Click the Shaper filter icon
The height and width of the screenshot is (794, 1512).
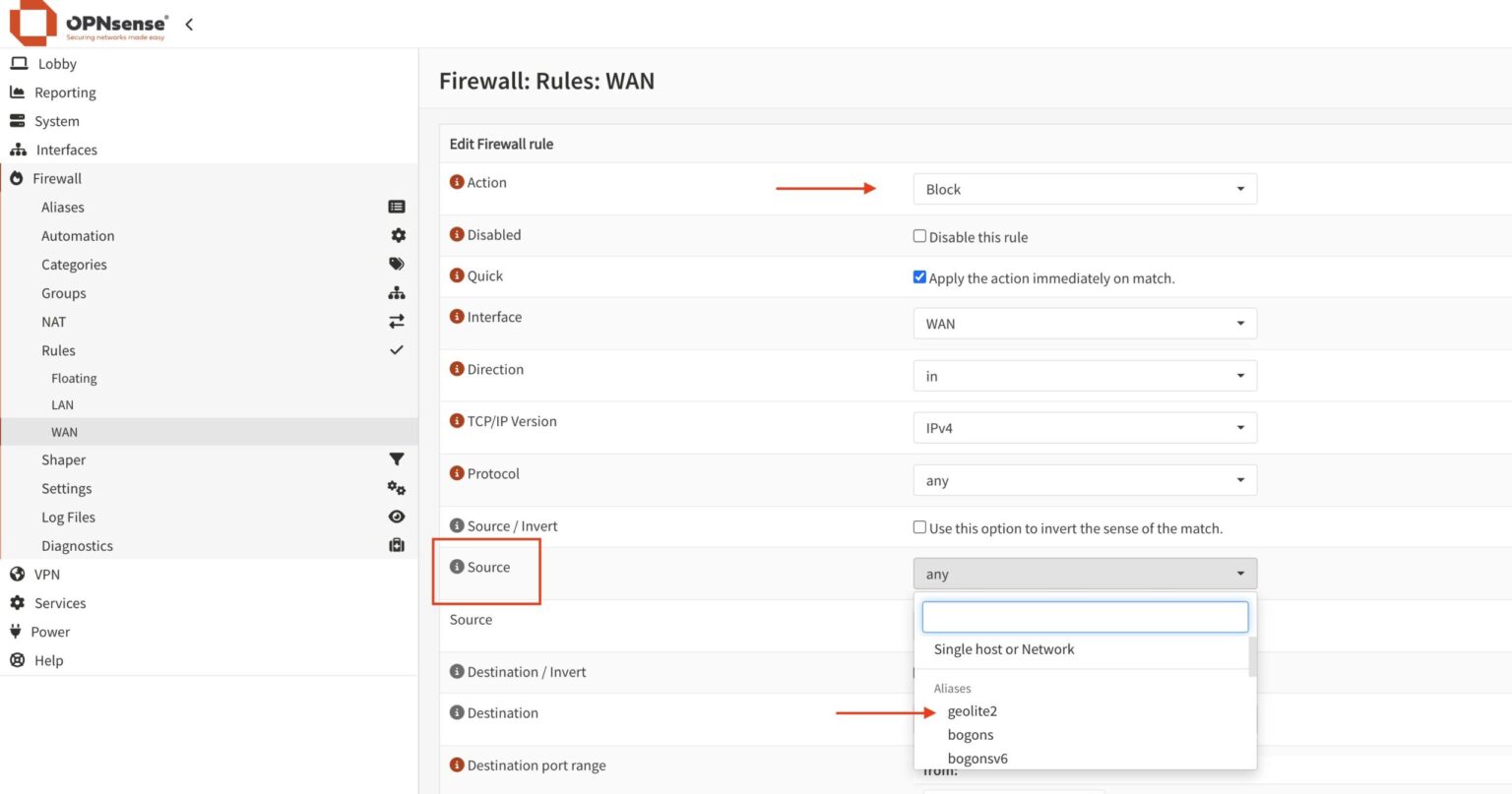tap(396, 458)
